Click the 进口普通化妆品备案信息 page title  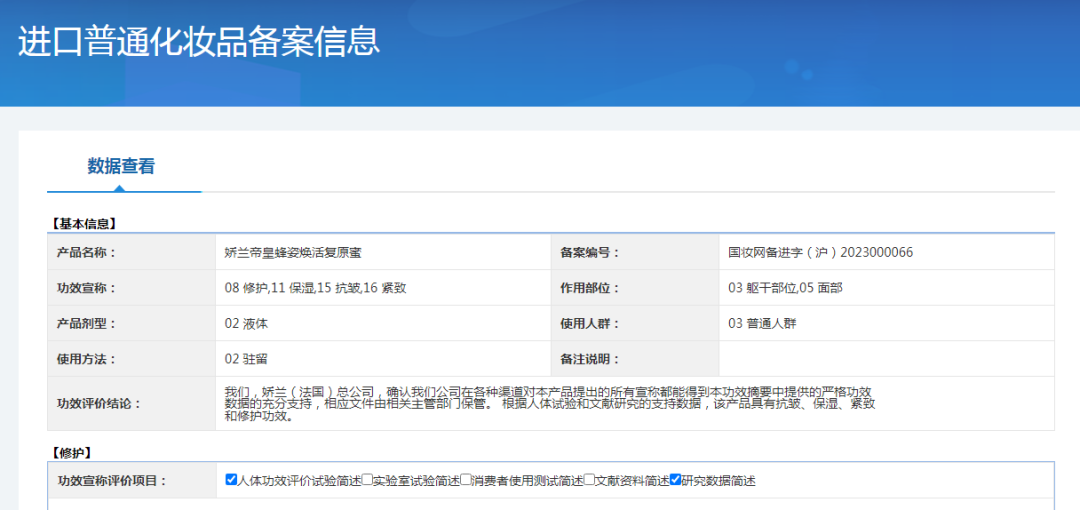199,41
